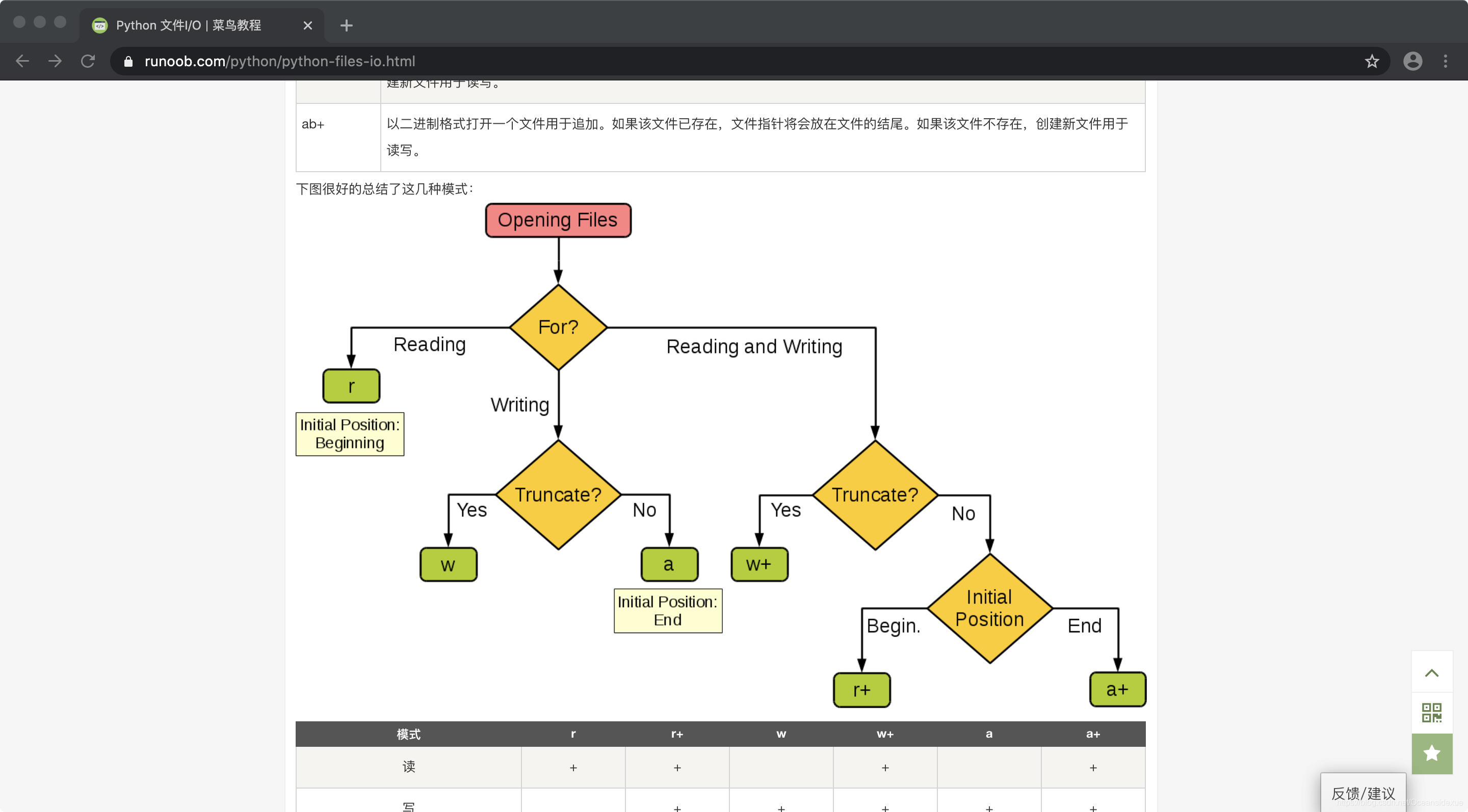This screenshot has height=812, width=1468.
Task: Click the runoob favicon in the tab
Action: [100, 25]
